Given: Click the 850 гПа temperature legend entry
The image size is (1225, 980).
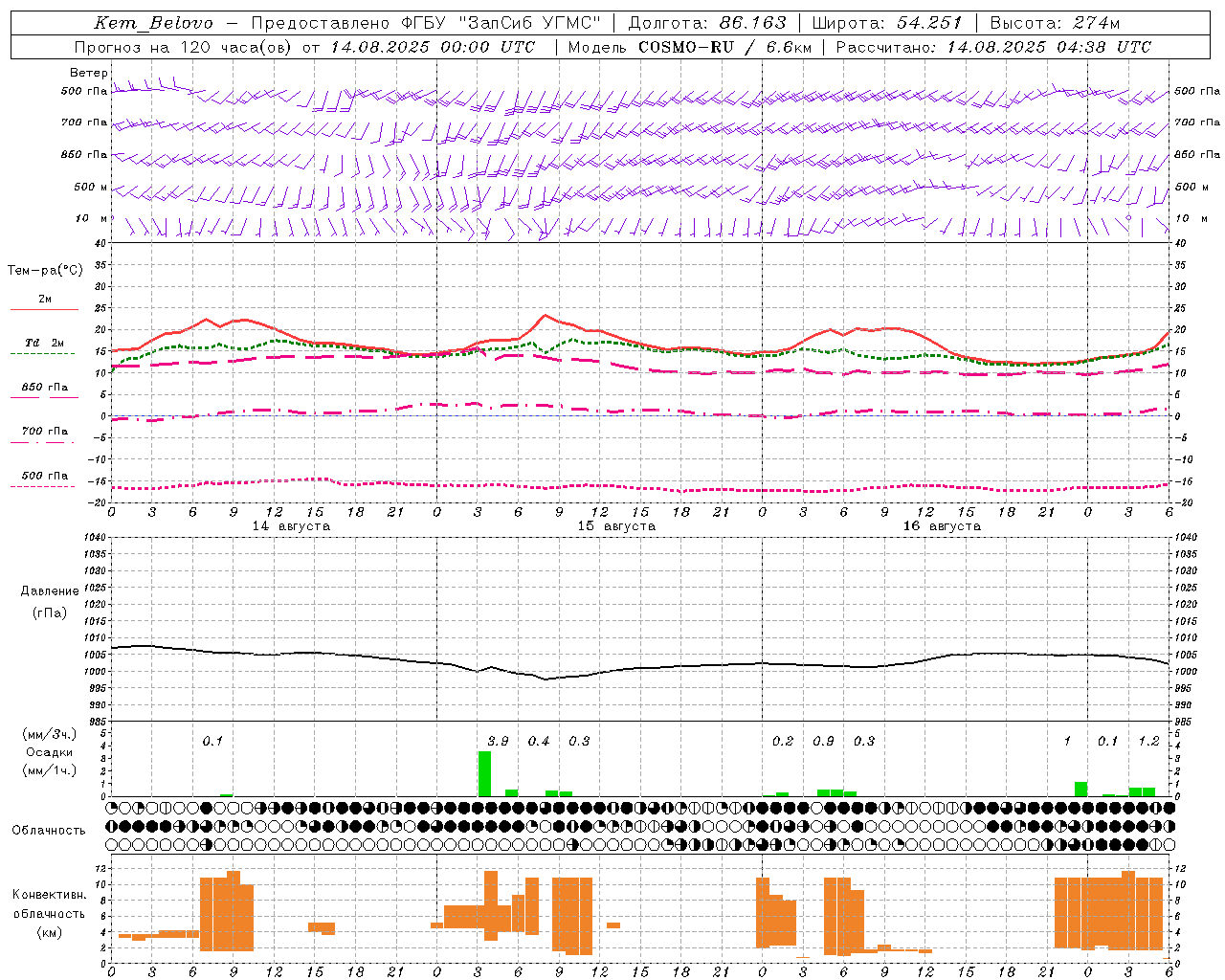Looking at the screenshot, I should point(45,388).
